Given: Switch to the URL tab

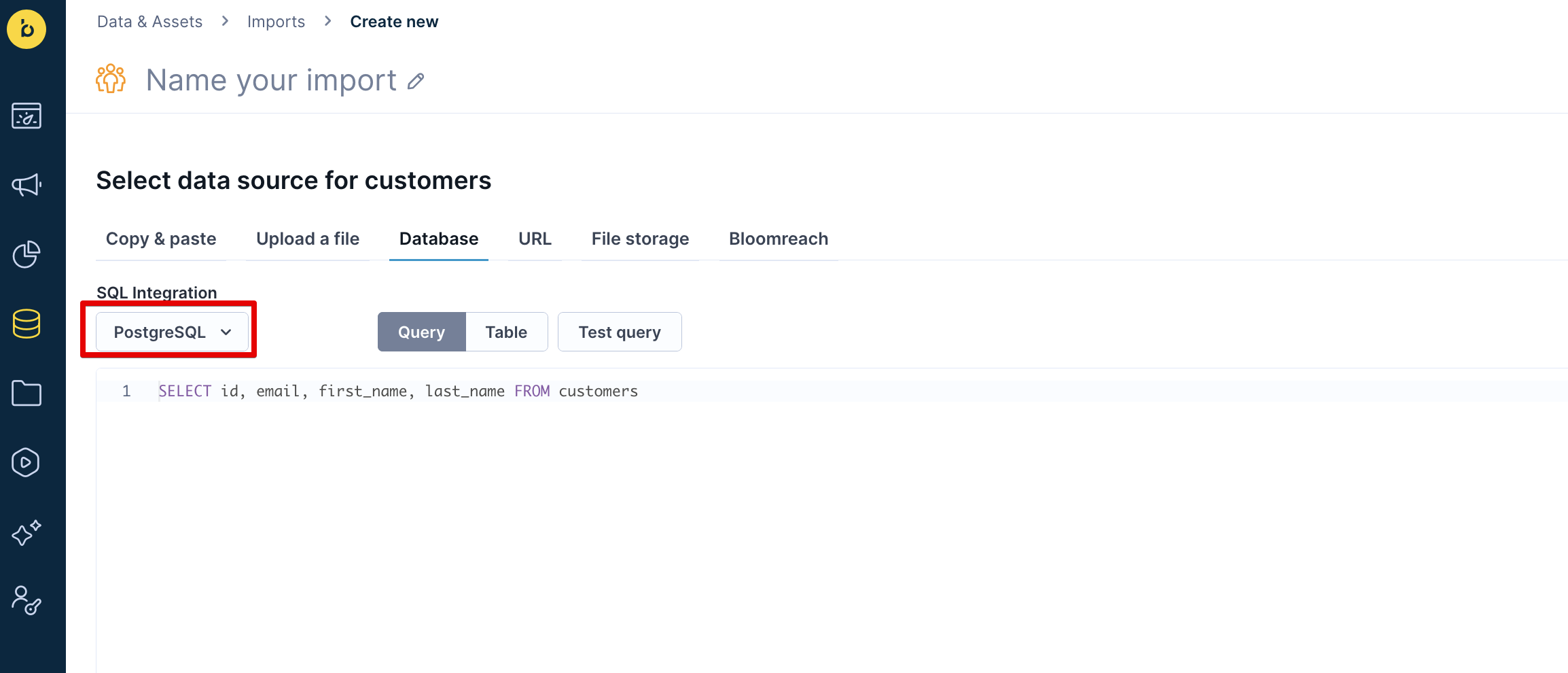Looking at the screenshot, I should [535, 239].
